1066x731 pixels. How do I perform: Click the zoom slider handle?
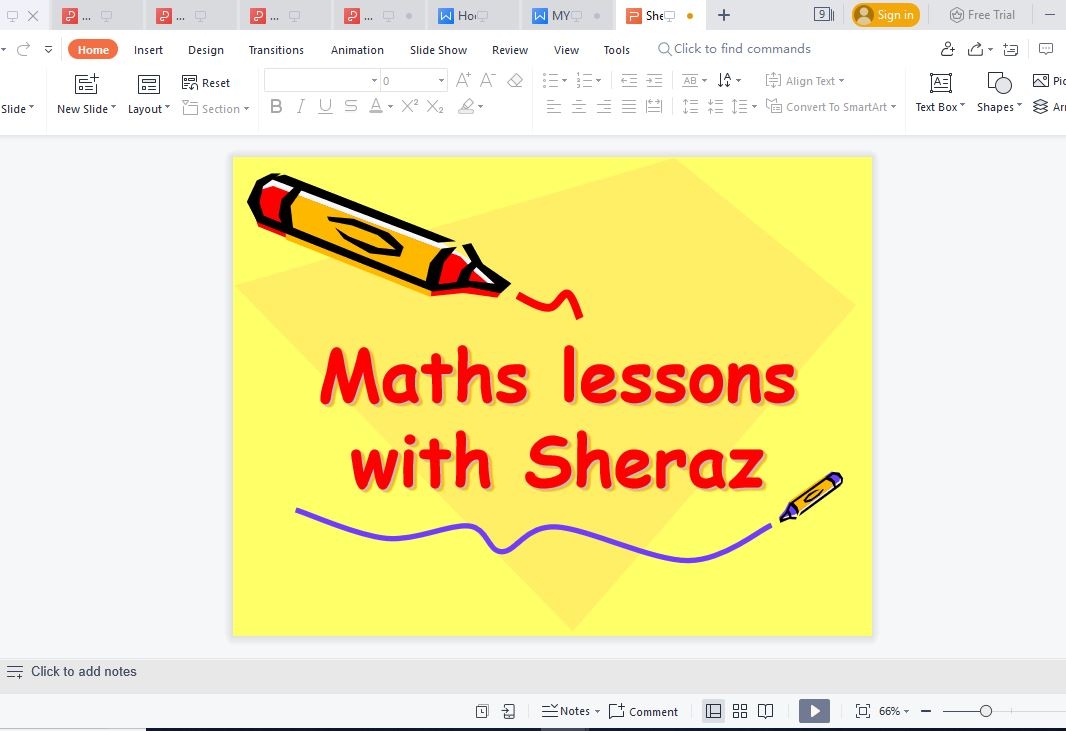(986, 711)
